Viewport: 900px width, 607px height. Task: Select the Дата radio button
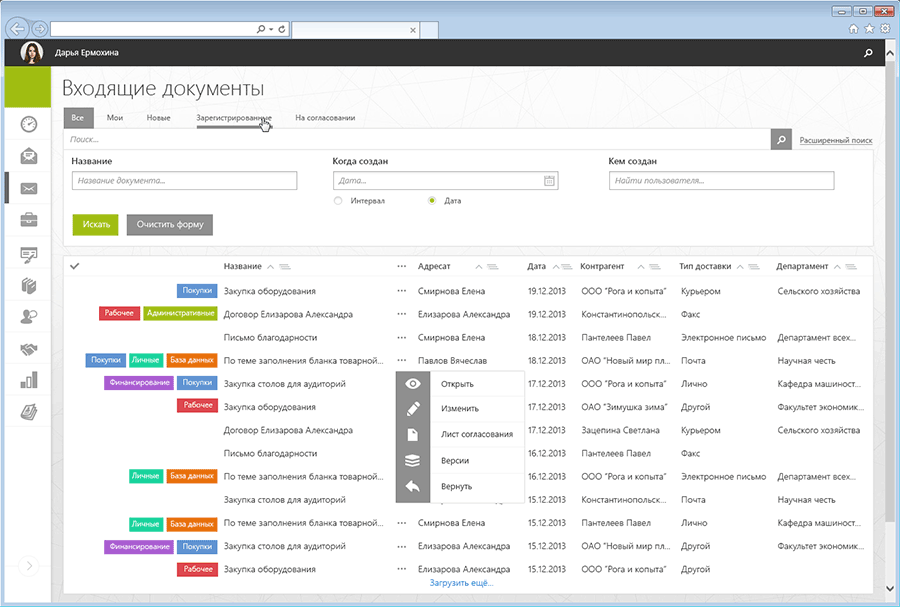coord(431,201)
